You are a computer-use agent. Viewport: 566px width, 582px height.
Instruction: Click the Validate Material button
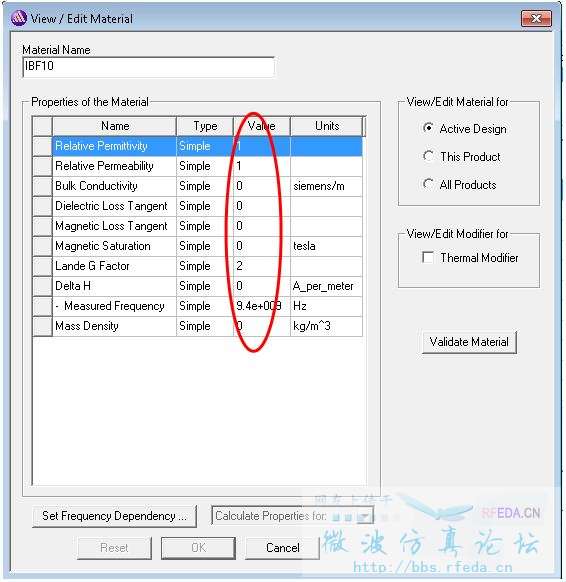pos(469,342)
